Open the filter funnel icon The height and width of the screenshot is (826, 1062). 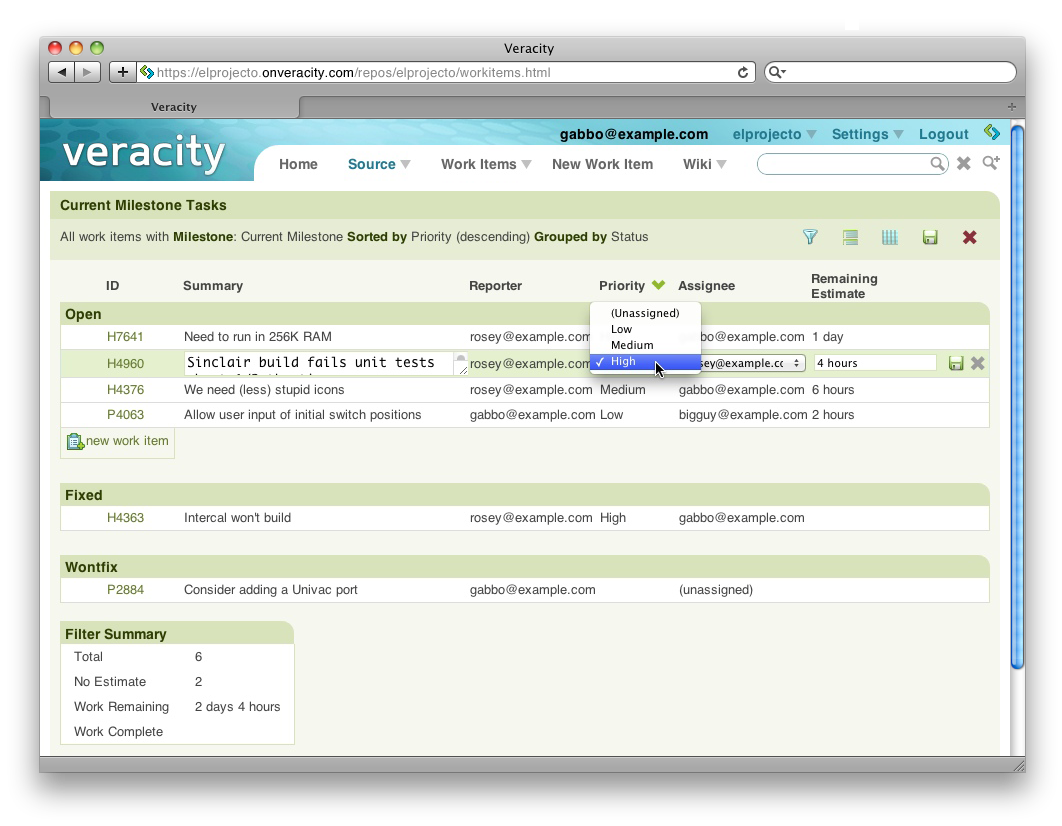(x=810, y=237)
